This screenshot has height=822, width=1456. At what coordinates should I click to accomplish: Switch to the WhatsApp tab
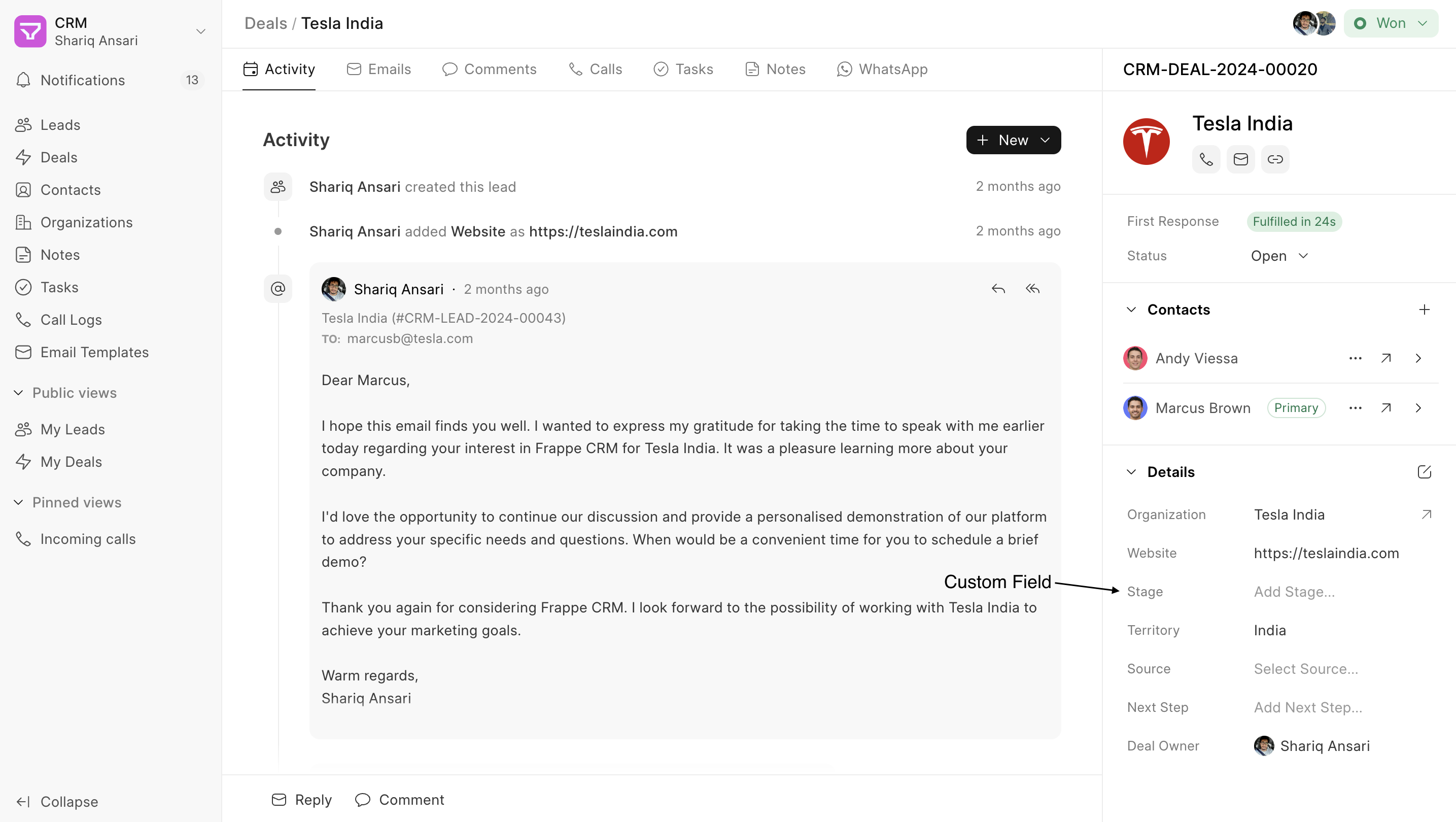[x=883, y=69]
